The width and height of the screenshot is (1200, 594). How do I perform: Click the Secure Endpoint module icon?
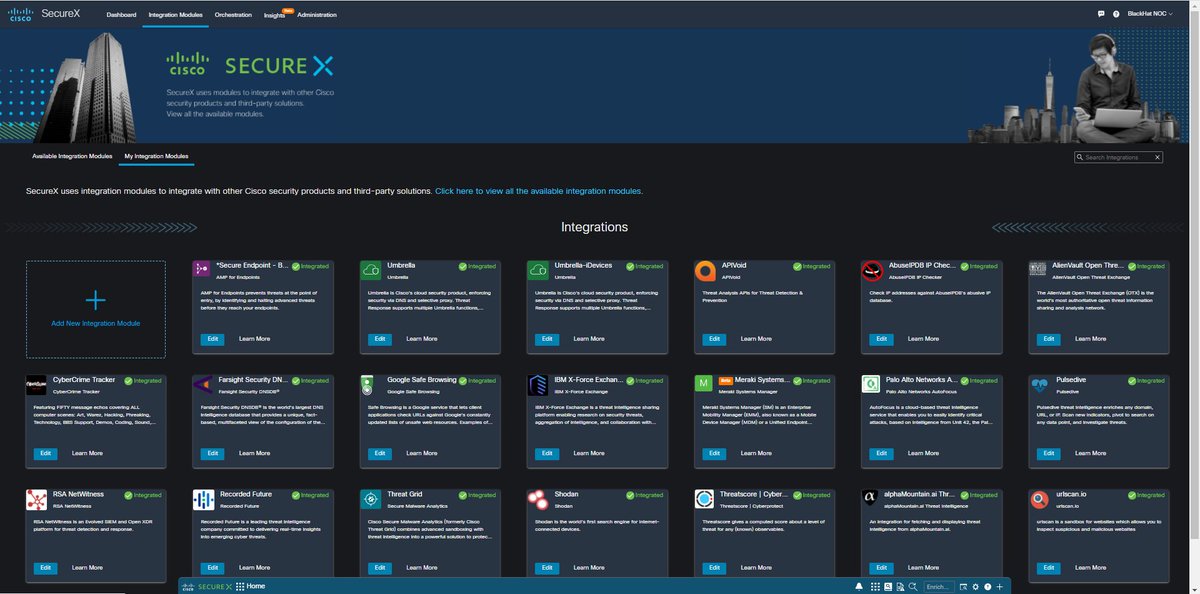[202, 270]
